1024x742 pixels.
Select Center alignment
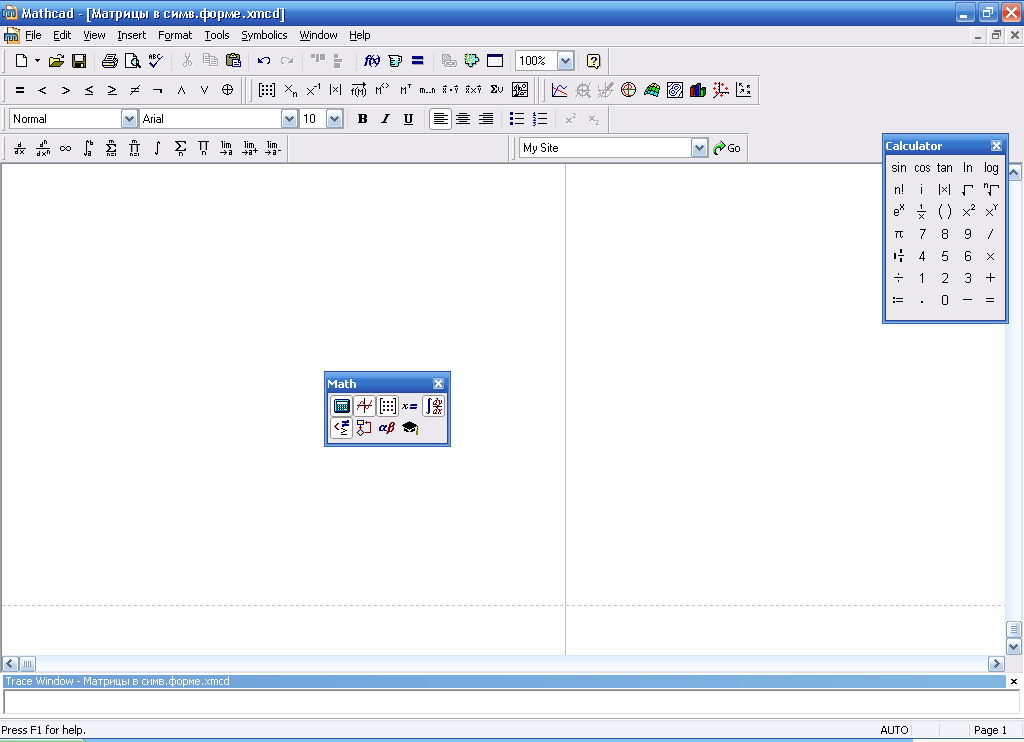click(463, 119)
